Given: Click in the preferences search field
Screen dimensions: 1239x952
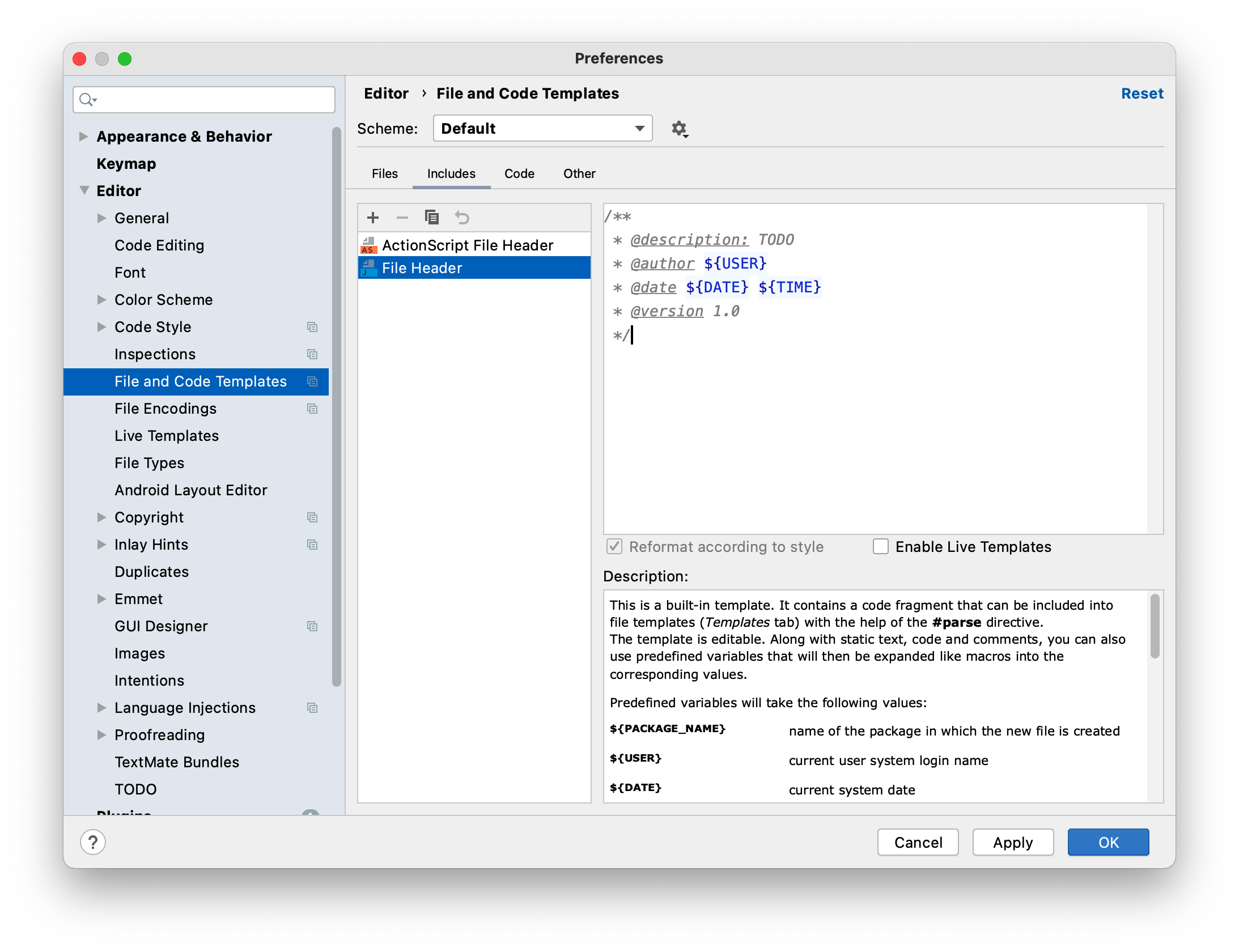Looking at the screenshot, I should [x=204, y=100].
